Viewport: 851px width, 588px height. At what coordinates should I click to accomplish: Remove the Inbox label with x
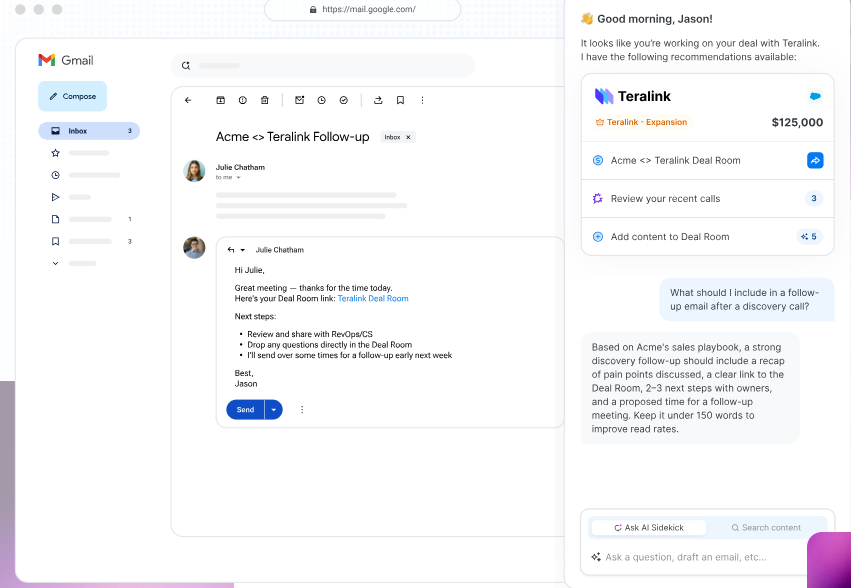point(408,137)
